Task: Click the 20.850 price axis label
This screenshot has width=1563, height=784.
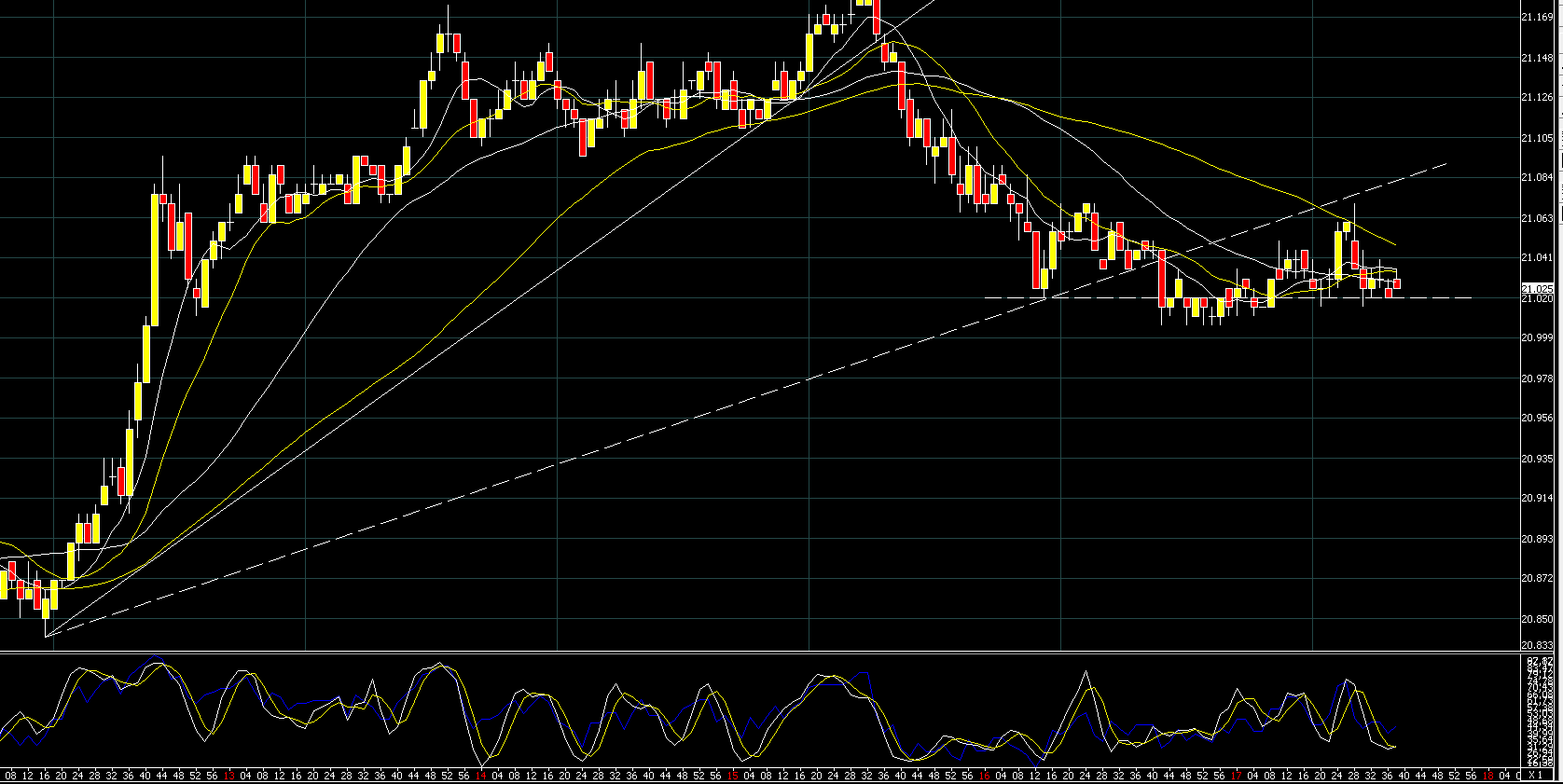Action: pos(1537,619)
